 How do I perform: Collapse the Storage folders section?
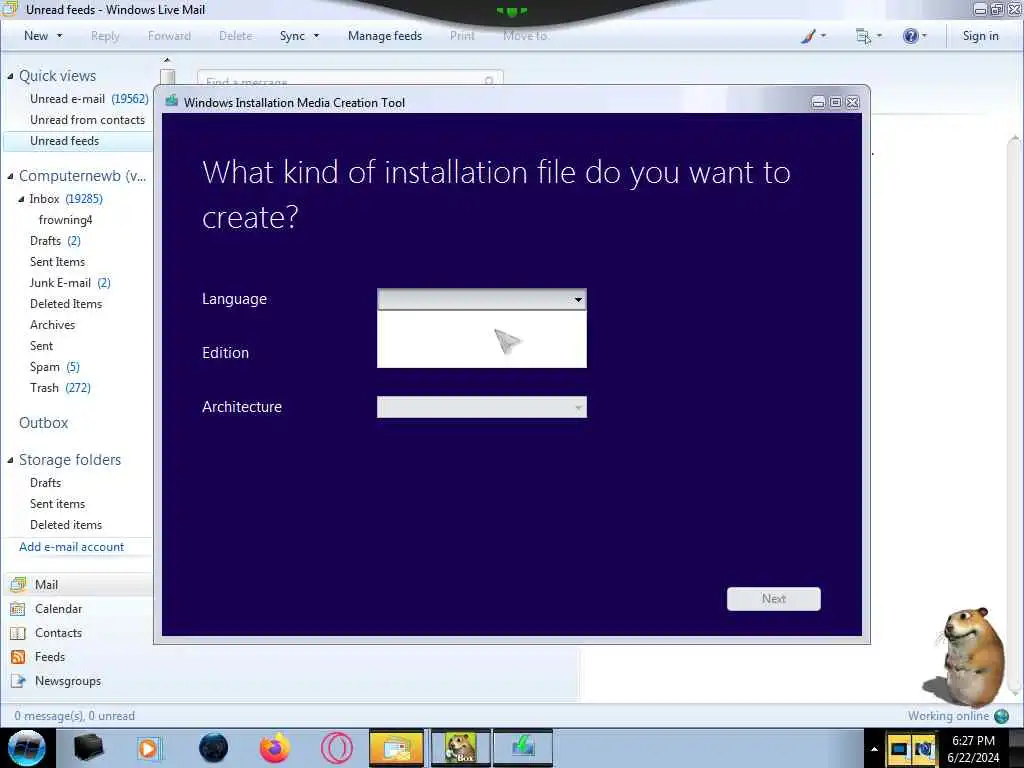10,460
